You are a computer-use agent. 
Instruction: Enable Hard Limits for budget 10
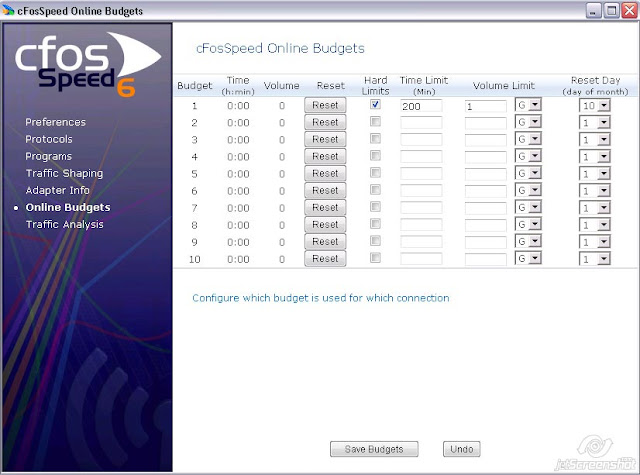click(x=375, y=258)
